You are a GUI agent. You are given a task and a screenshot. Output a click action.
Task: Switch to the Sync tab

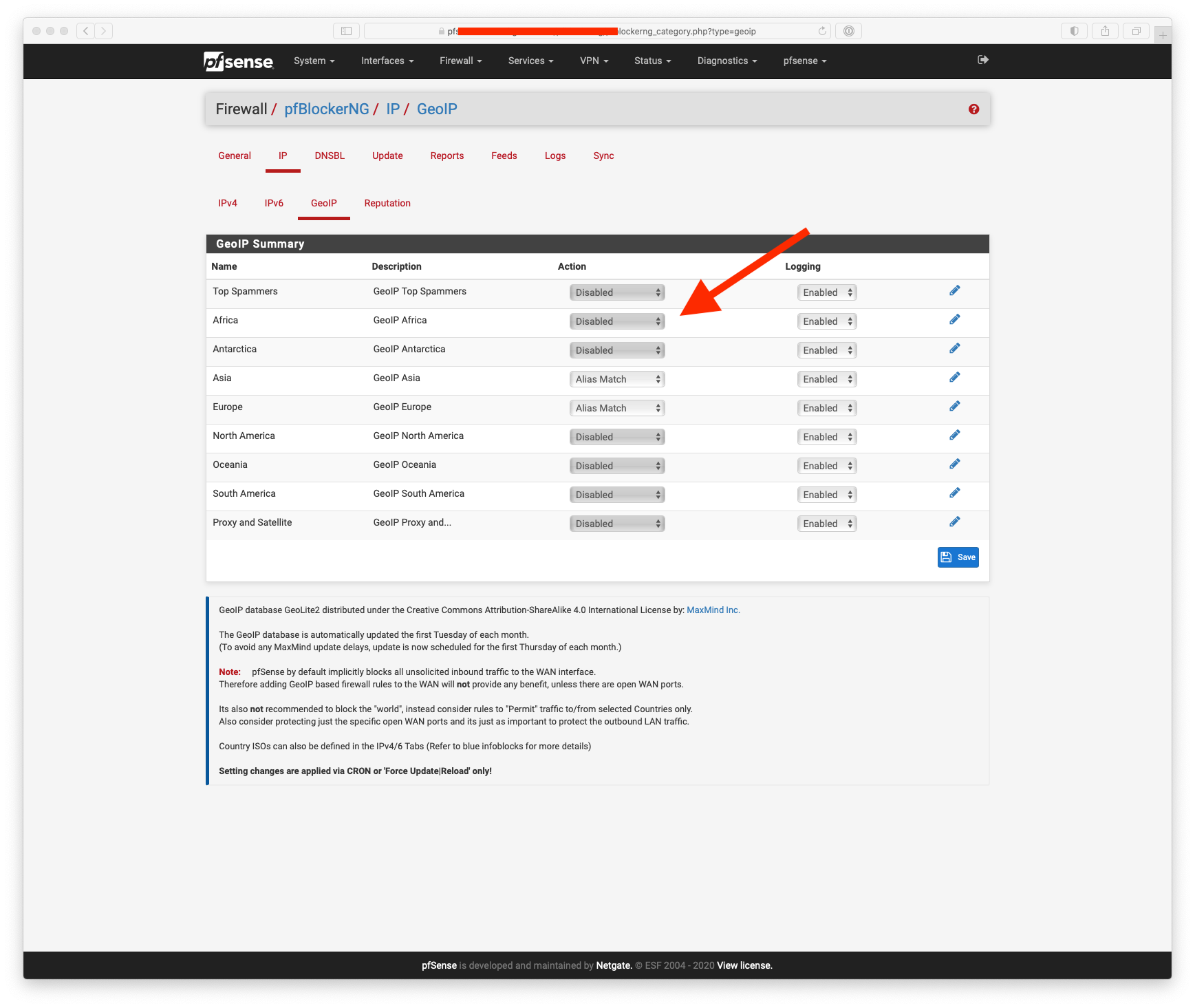coord(603,156)
